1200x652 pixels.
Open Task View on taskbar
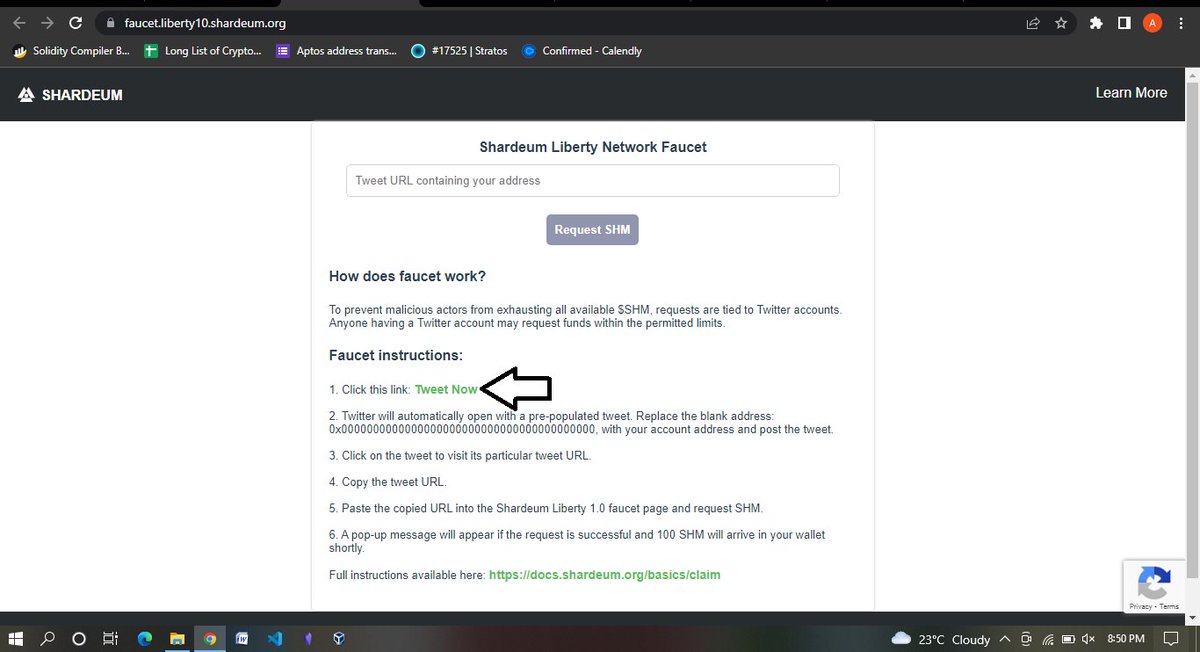click(x=111, y=638)
